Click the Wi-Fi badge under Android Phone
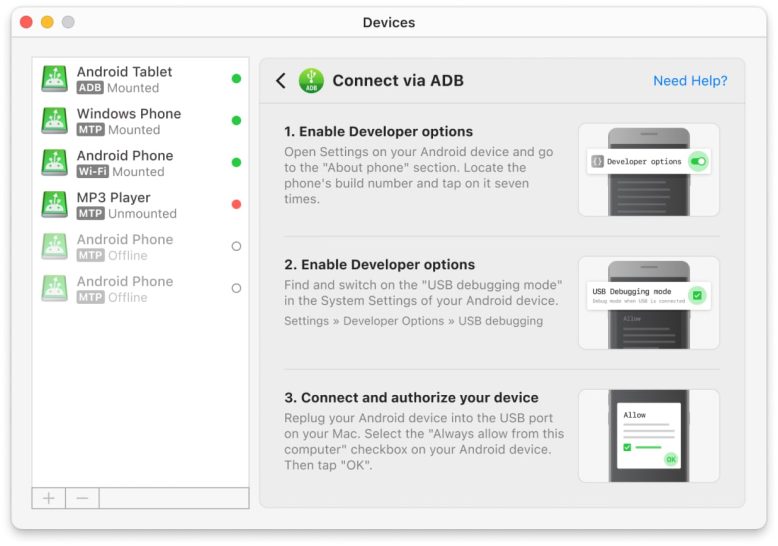The height and width of the screenshot is (546, 778). coord(92,172)
